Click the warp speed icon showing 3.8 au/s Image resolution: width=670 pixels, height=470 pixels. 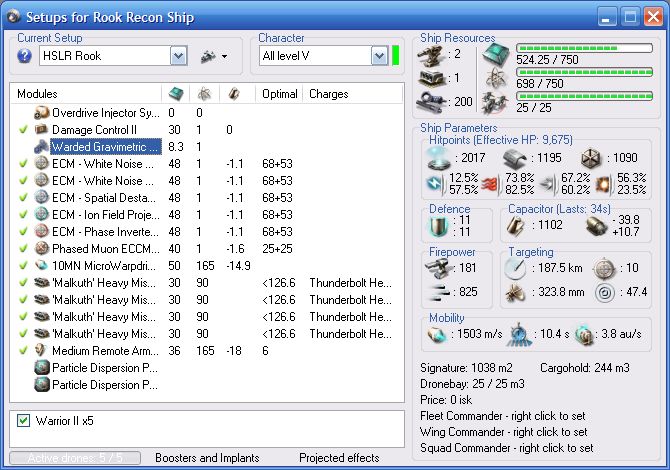click(584, 335)
